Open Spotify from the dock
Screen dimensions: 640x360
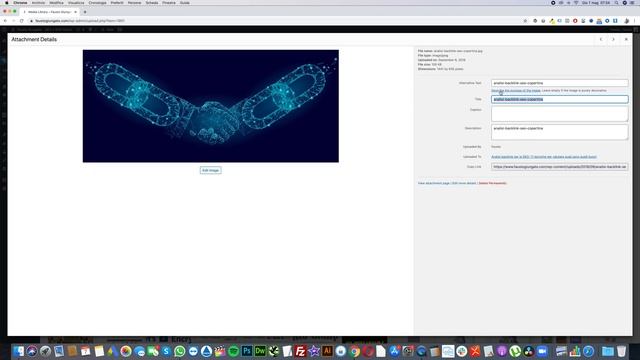click(x=233, y=351)
